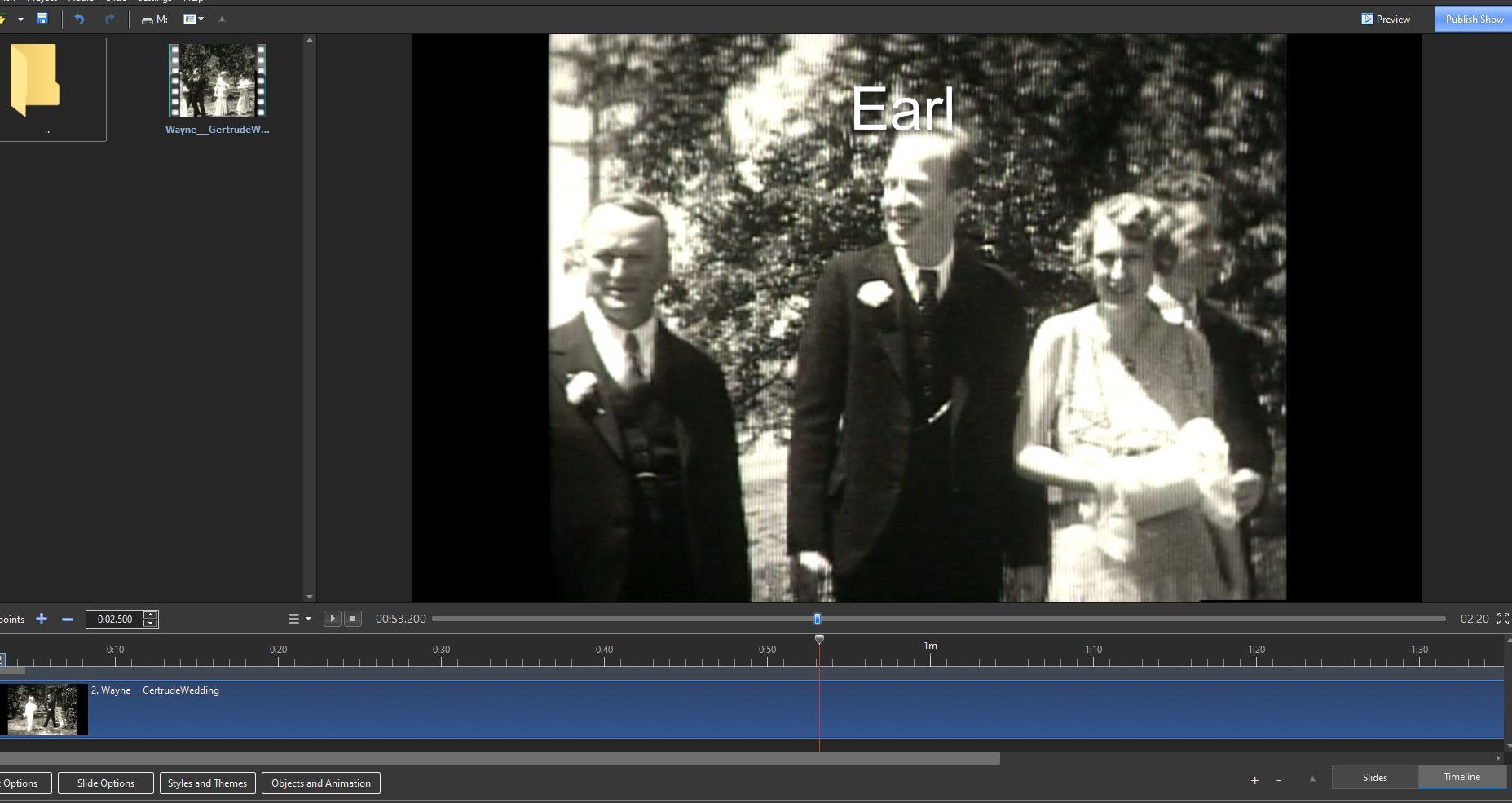1512x803 pixels.
Task: Click the 1m mark on the timeline ruler
Action: click(930, 646)
